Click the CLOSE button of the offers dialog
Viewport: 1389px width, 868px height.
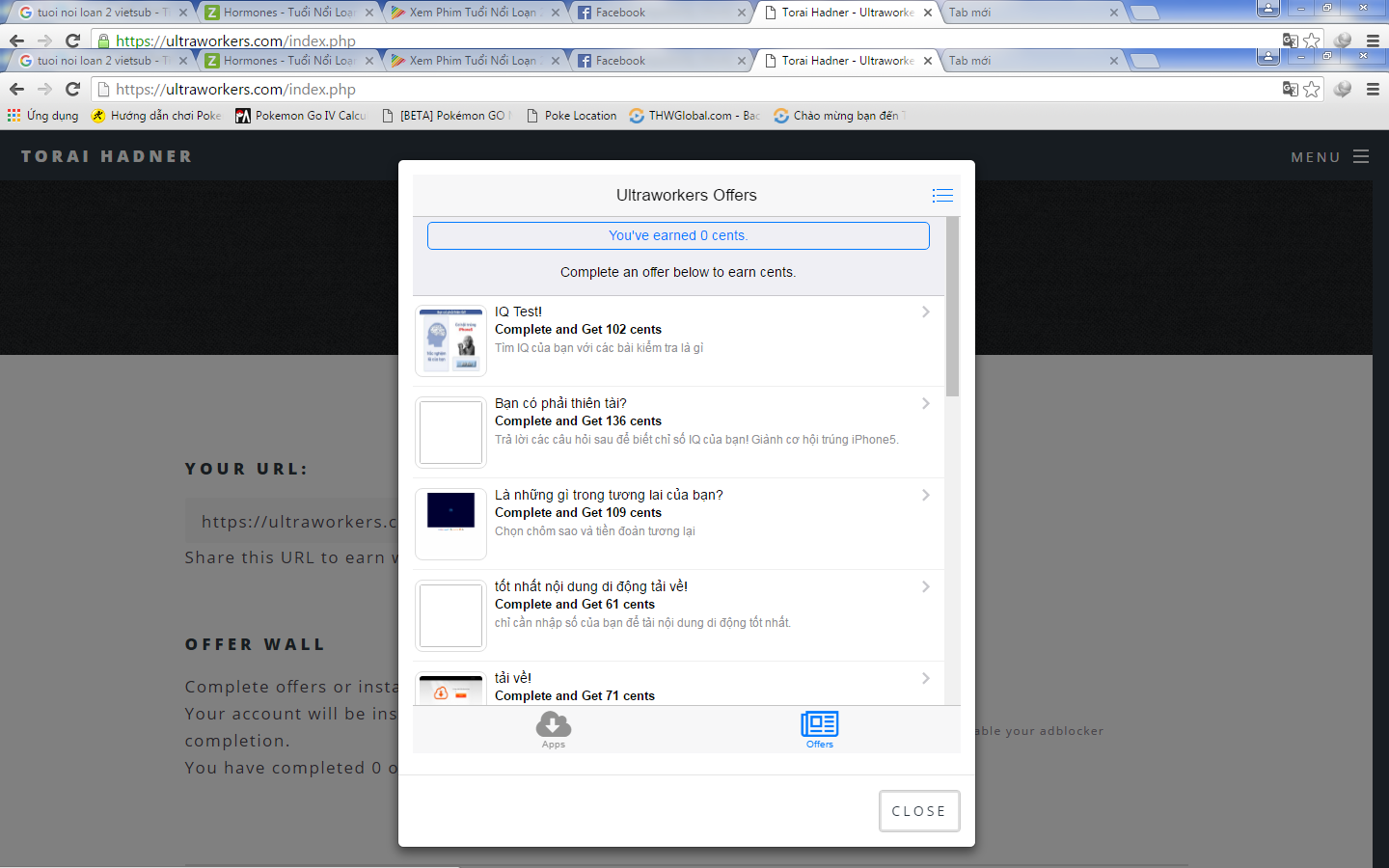coord(919,811)
